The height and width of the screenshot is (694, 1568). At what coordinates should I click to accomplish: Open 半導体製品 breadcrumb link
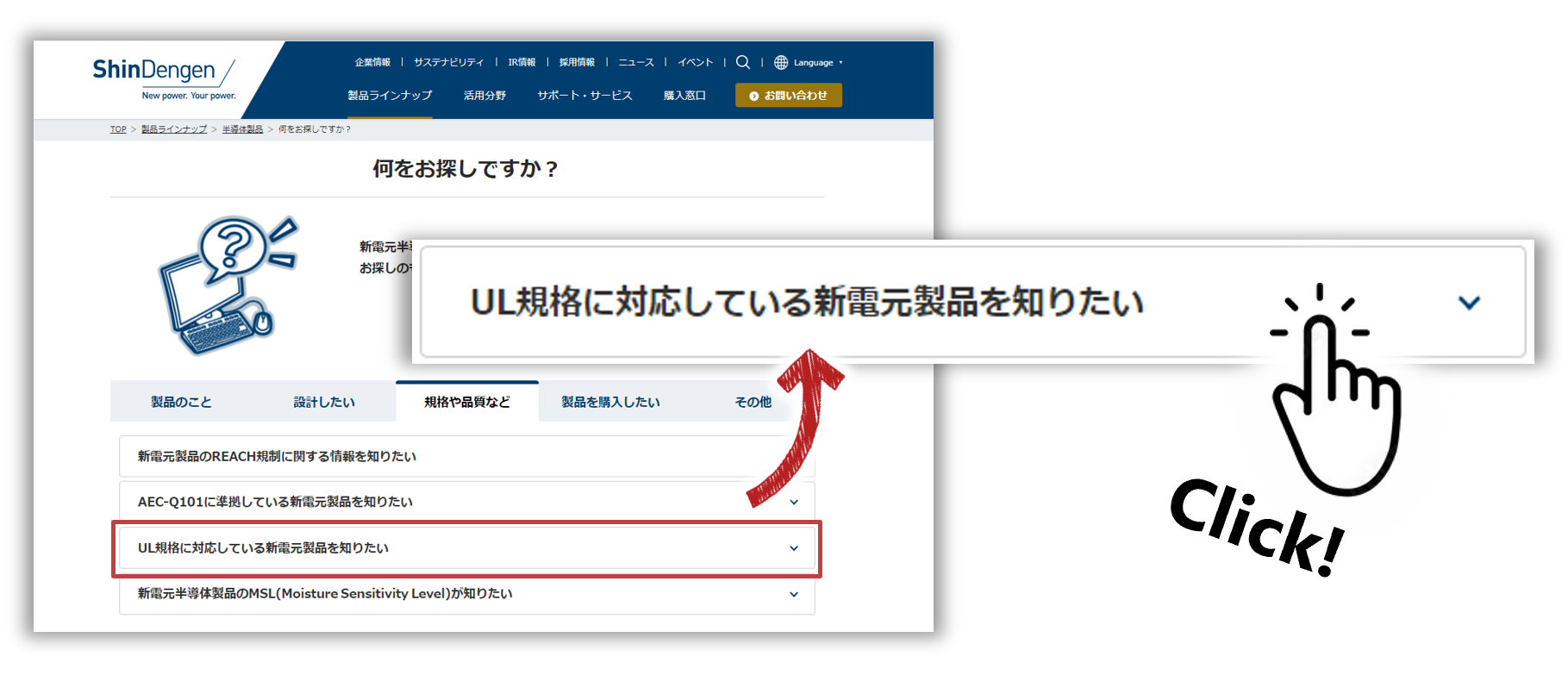point(242,129)
